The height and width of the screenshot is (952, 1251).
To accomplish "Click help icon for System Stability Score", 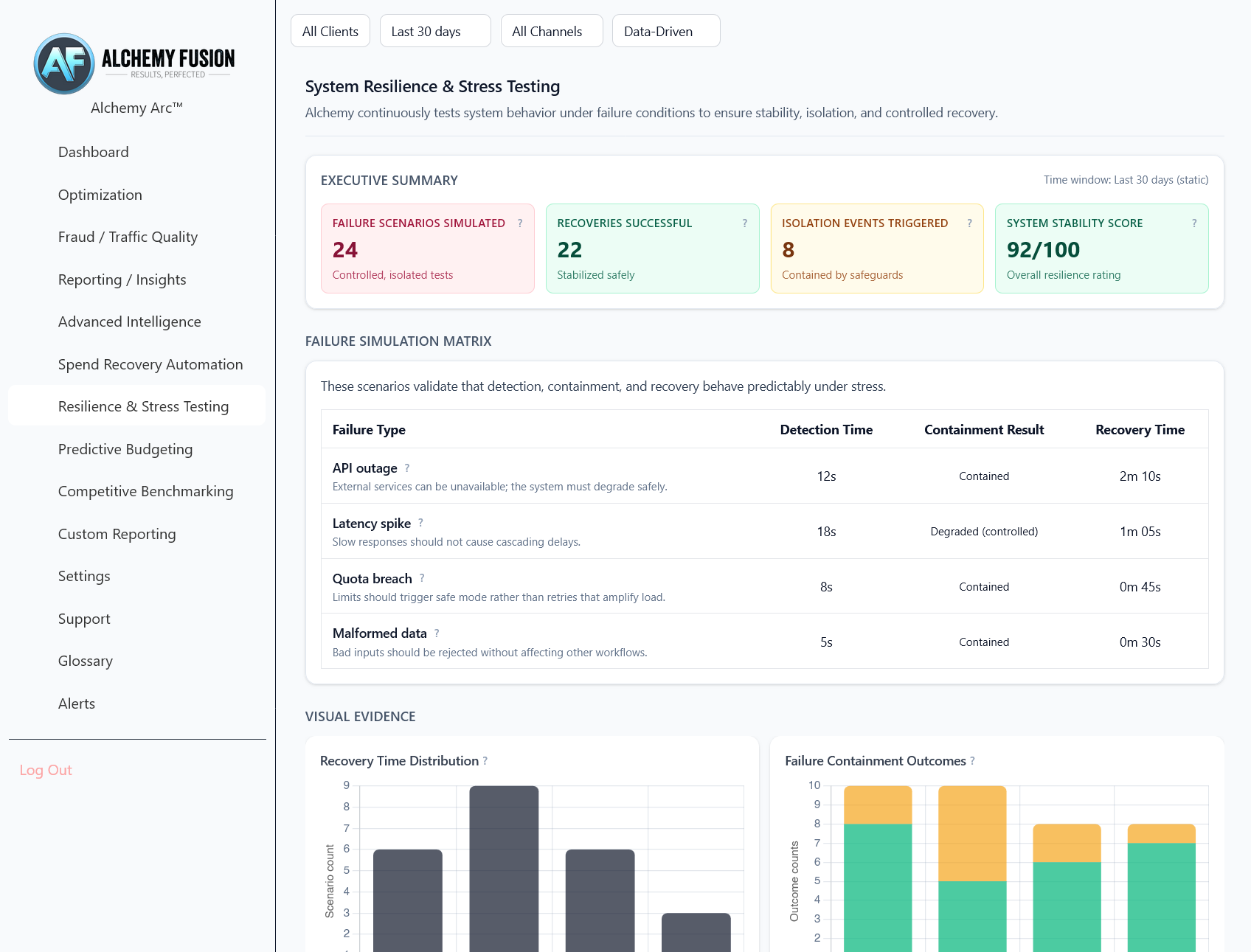I will tap(1194, 223).
